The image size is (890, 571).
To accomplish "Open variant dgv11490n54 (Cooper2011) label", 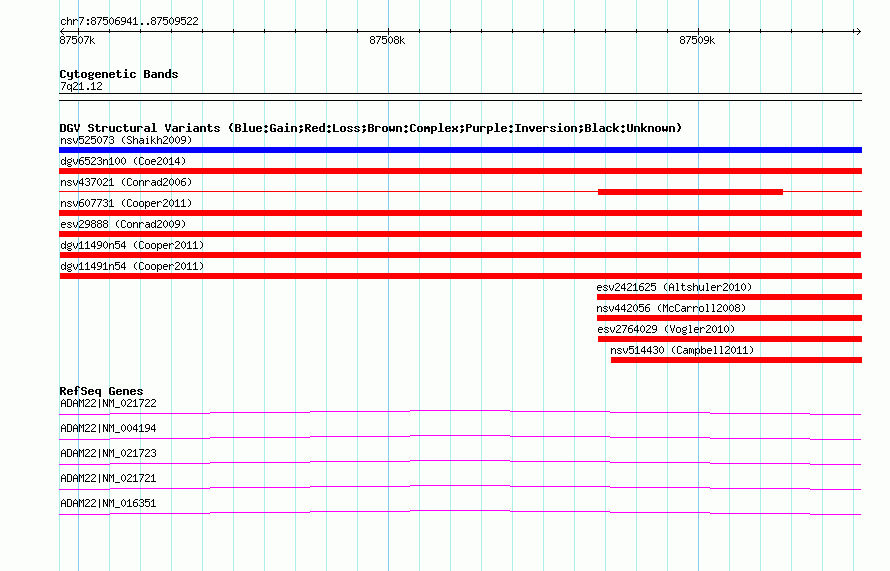I will pos(132,245).
